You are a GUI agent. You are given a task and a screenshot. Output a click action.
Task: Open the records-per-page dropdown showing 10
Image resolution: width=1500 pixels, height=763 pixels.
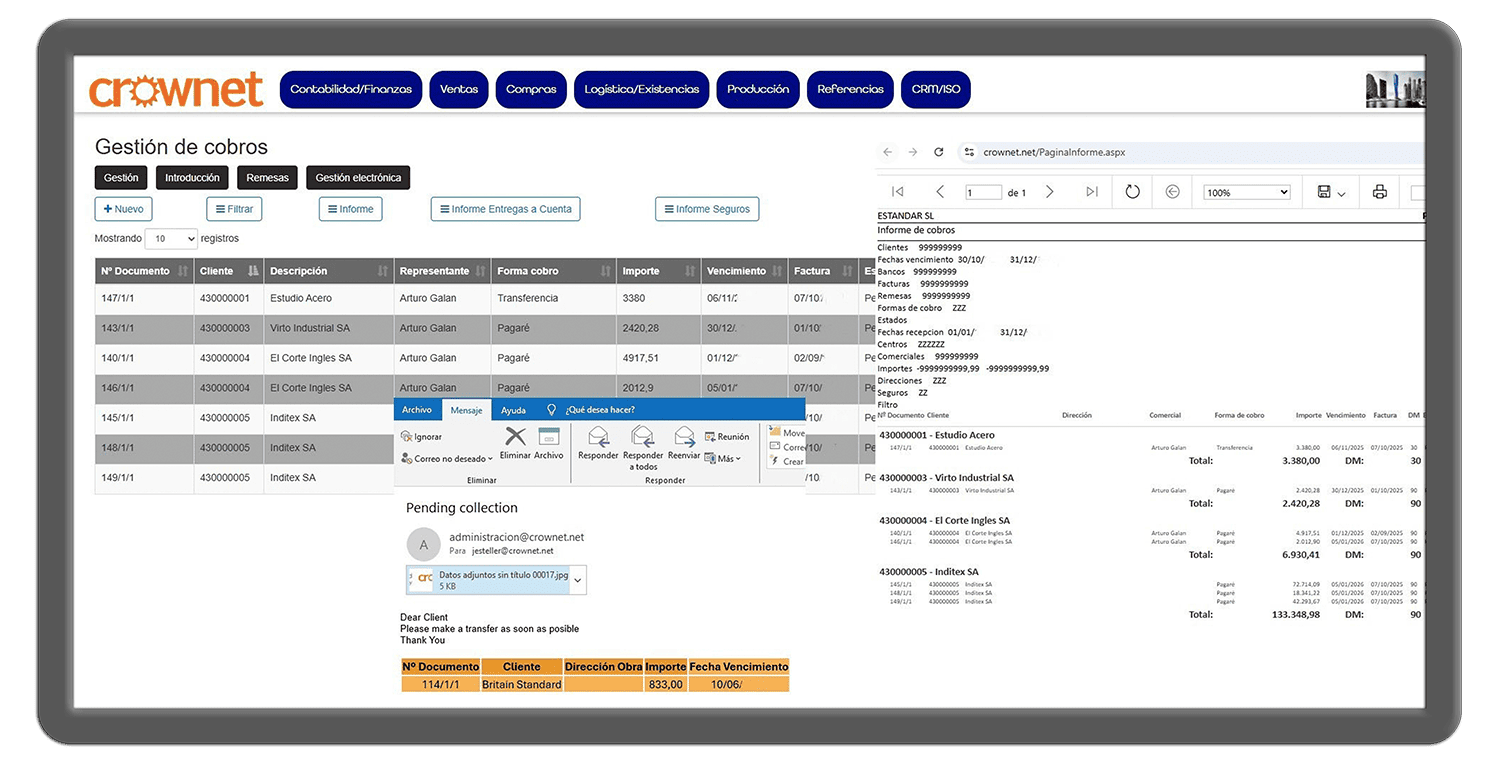[171, 239]
